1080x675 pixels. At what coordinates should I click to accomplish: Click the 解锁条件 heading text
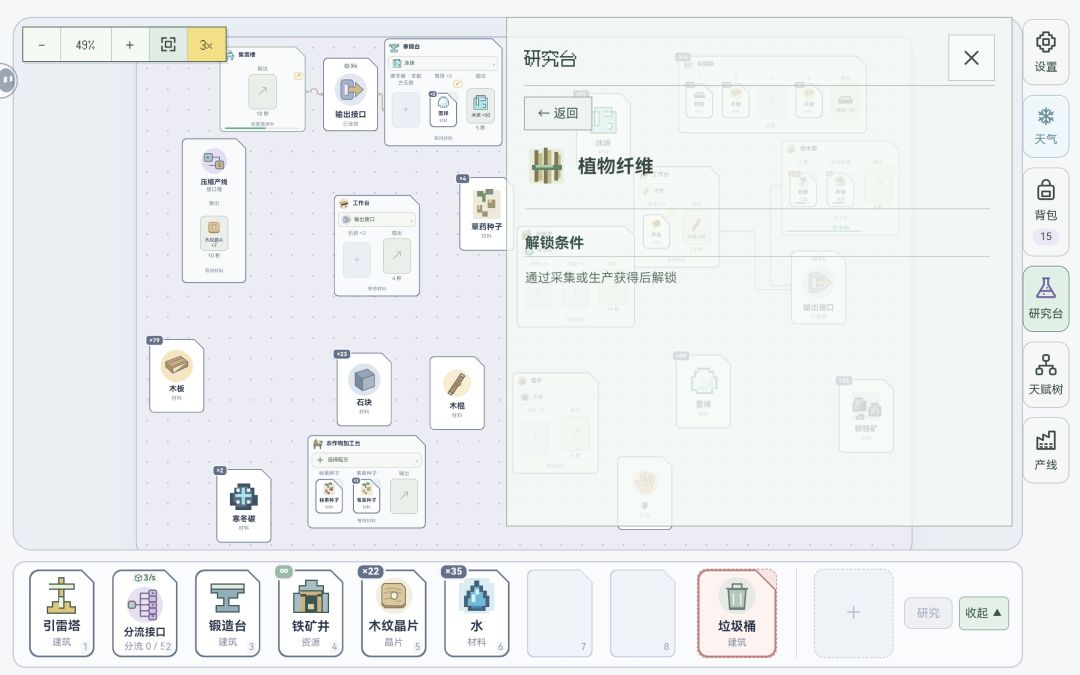point(554,242)
